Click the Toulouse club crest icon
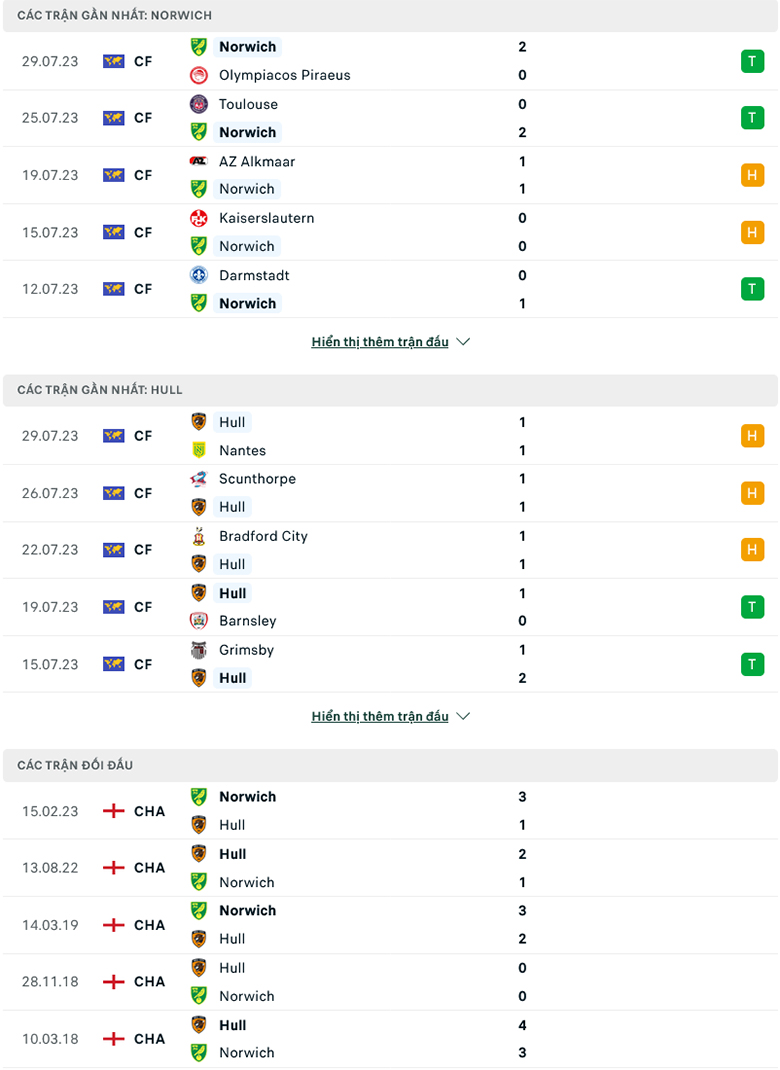Viewport: 780px width, 1070px height. (198, 104)
